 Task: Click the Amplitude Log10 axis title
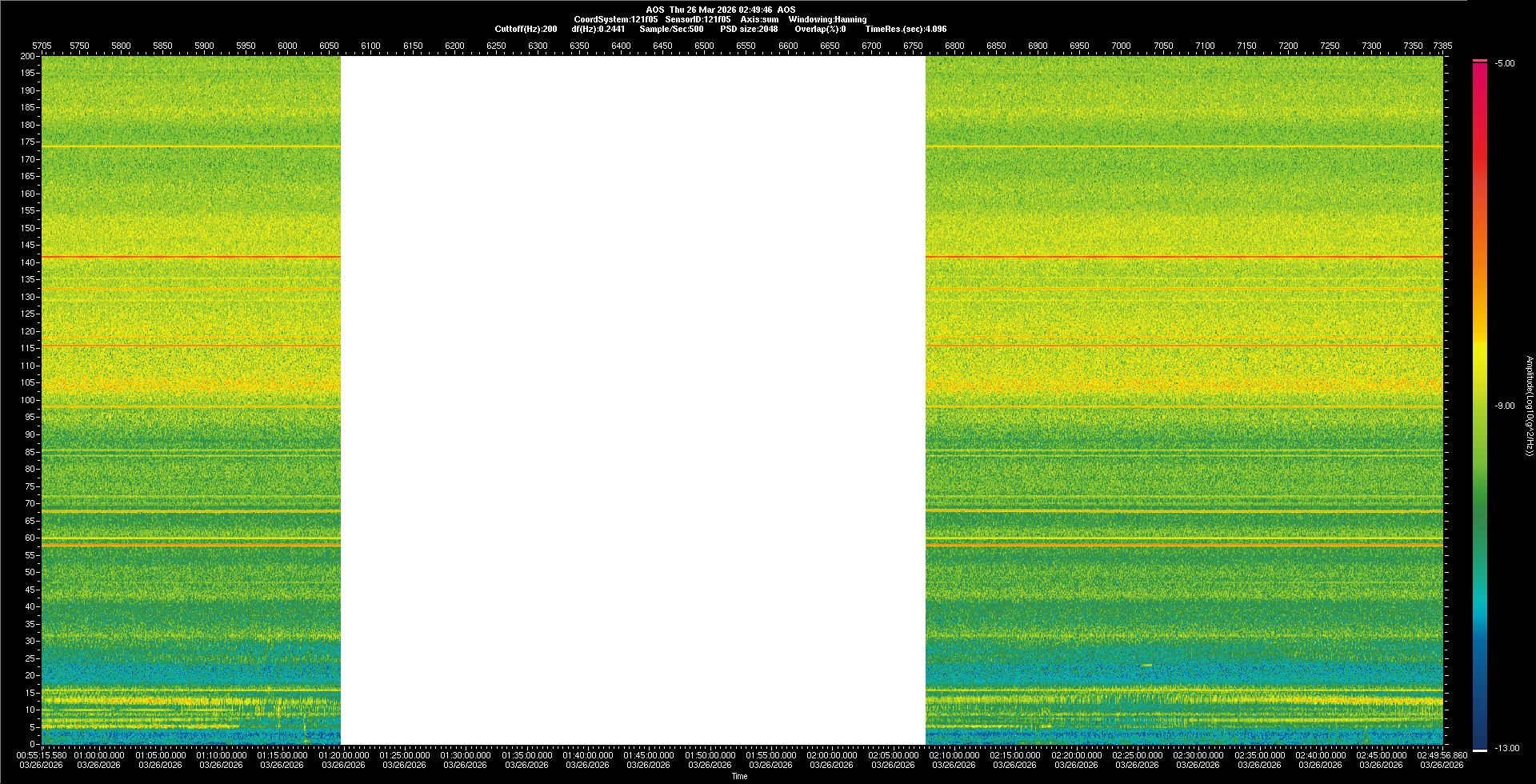click(x=1529, y=406)
